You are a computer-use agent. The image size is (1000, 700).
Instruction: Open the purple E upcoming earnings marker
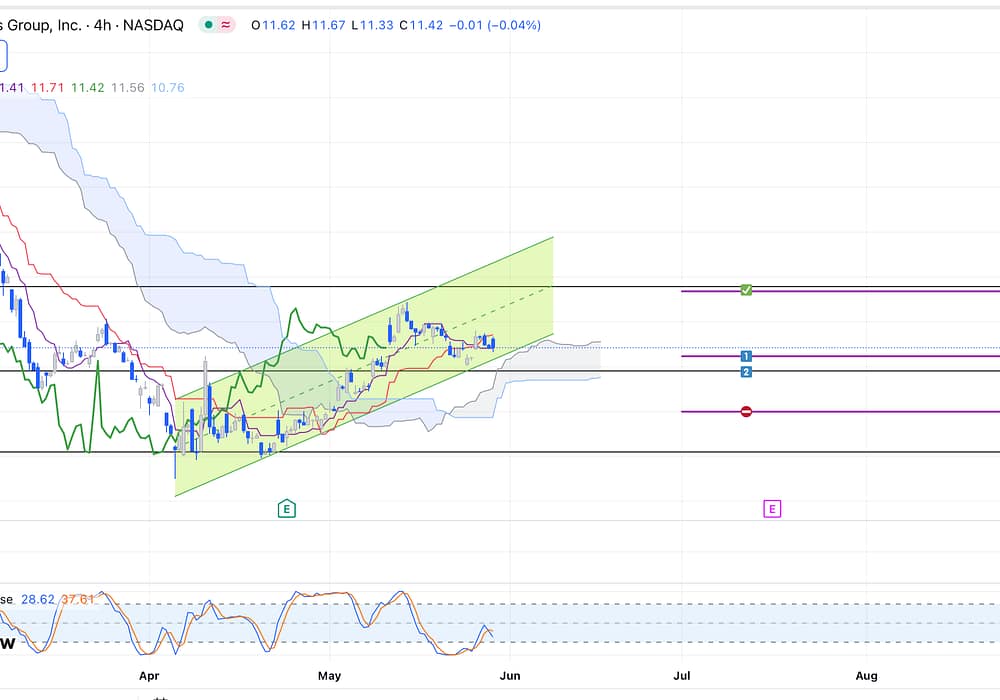coord(772,509)
